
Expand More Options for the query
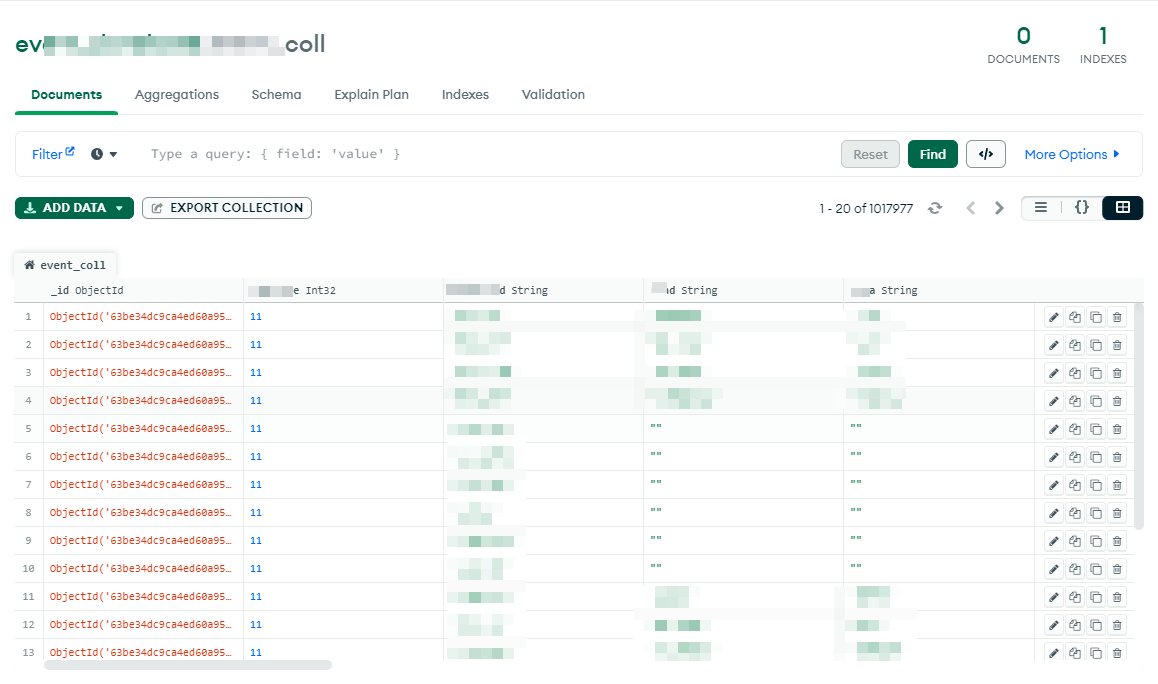1072,154
